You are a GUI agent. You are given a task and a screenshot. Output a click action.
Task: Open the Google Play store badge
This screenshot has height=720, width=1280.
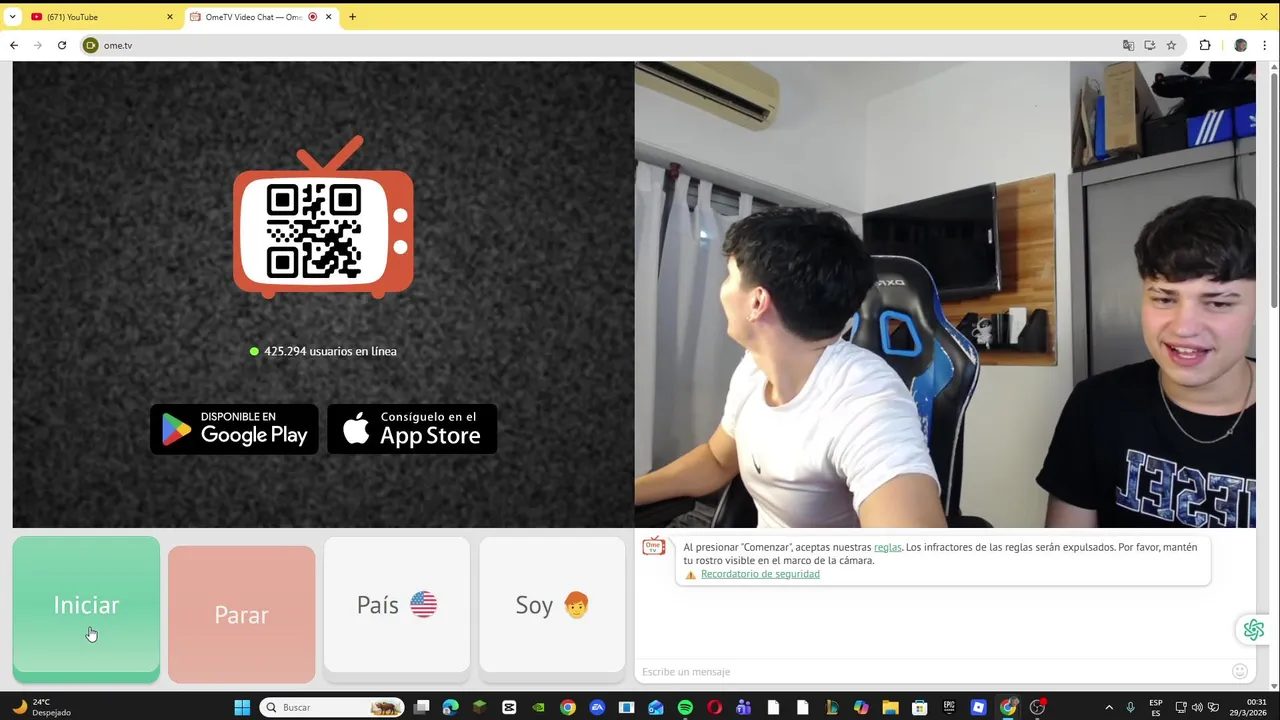coord(234,428)
